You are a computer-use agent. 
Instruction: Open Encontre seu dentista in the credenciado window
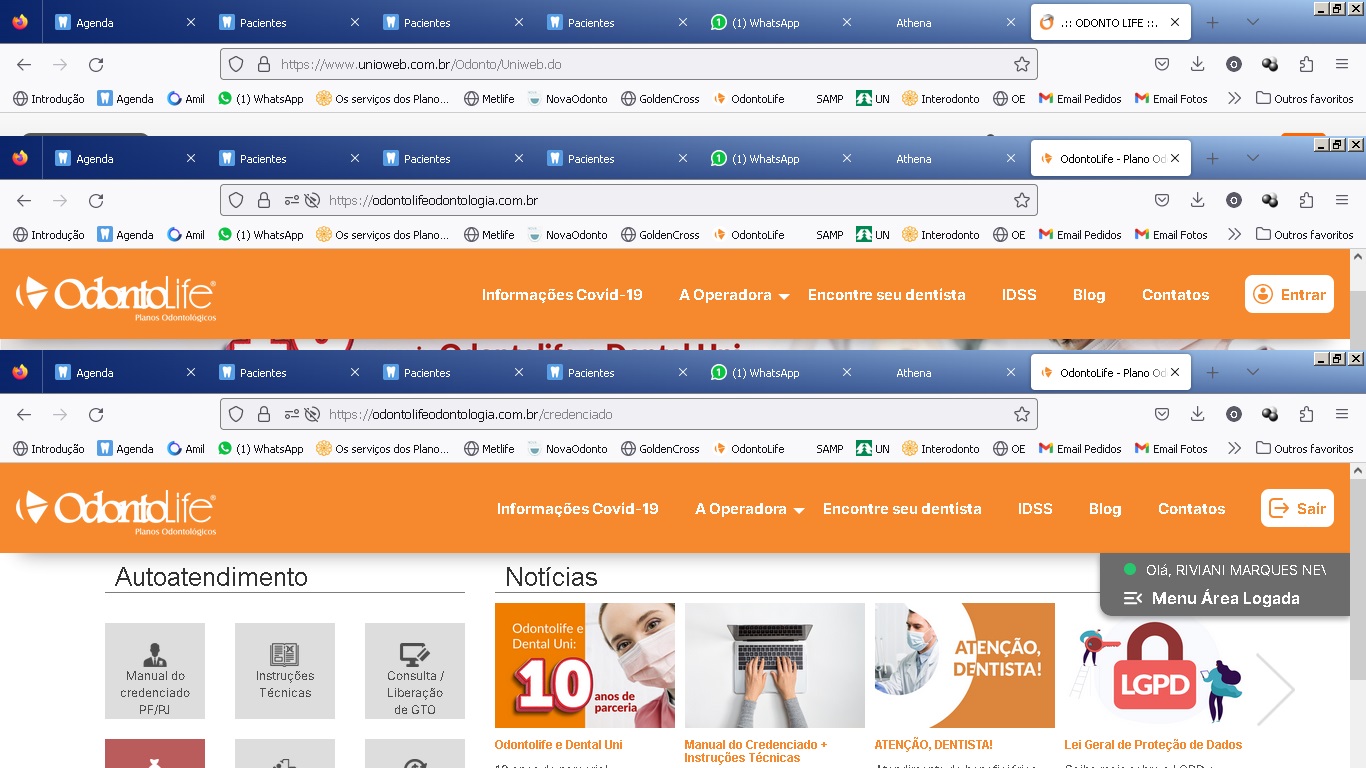(902, 509)
